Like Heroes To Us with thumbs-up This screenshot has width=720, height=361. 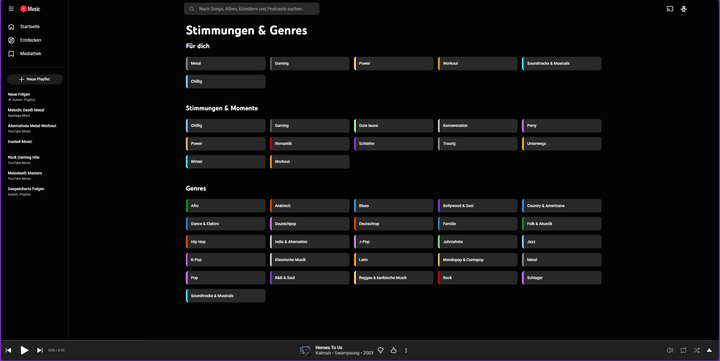[x=394, y=350]
